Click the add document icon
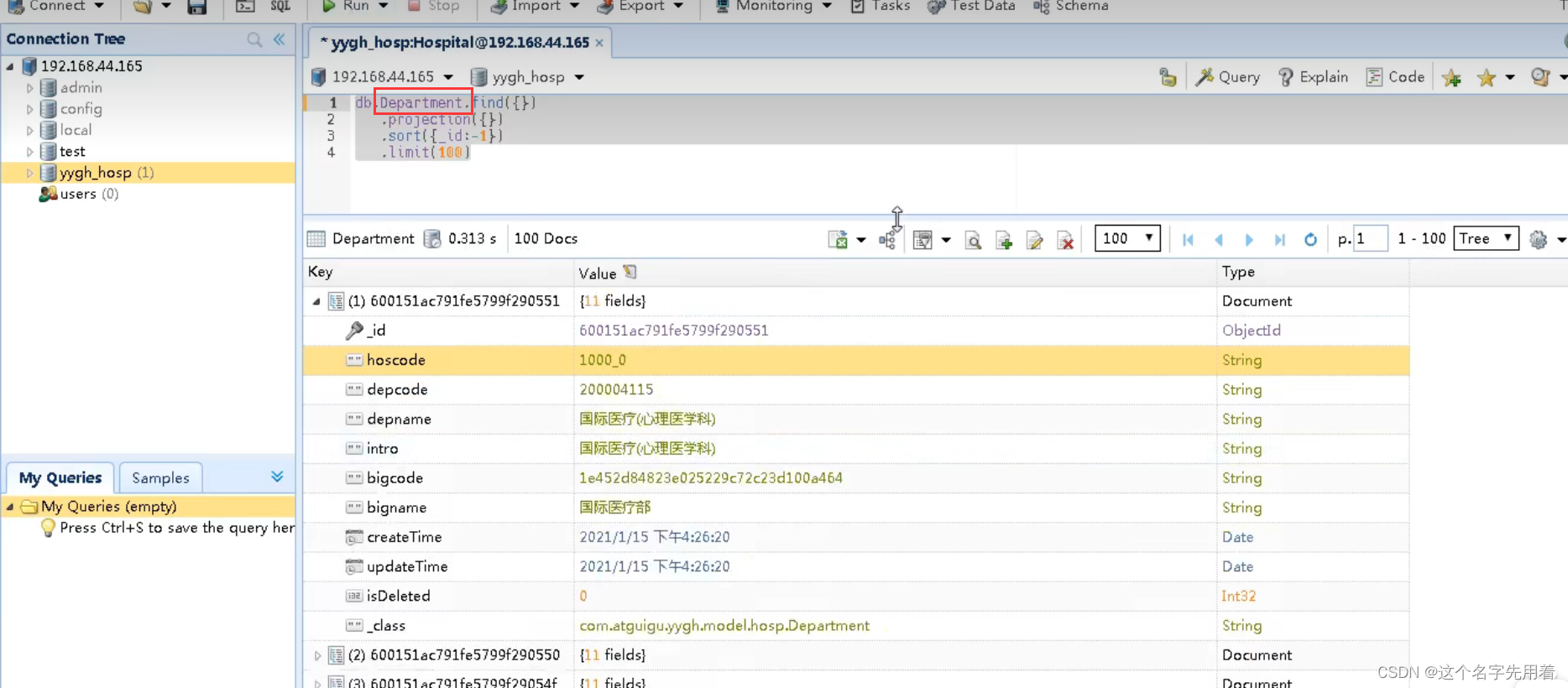Viewport: 1568px width, 688px height. click(1004, 241)
